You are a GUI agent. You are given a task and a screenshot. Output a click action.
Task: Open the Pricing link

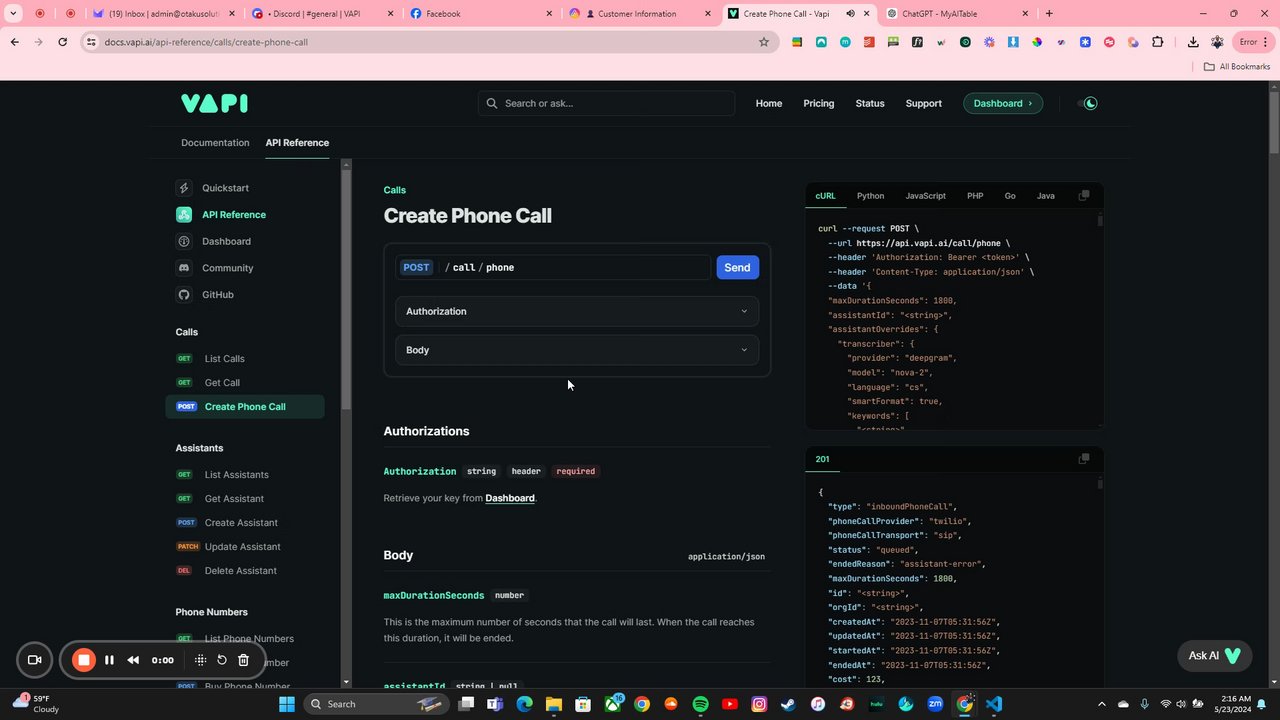point(818,103)
